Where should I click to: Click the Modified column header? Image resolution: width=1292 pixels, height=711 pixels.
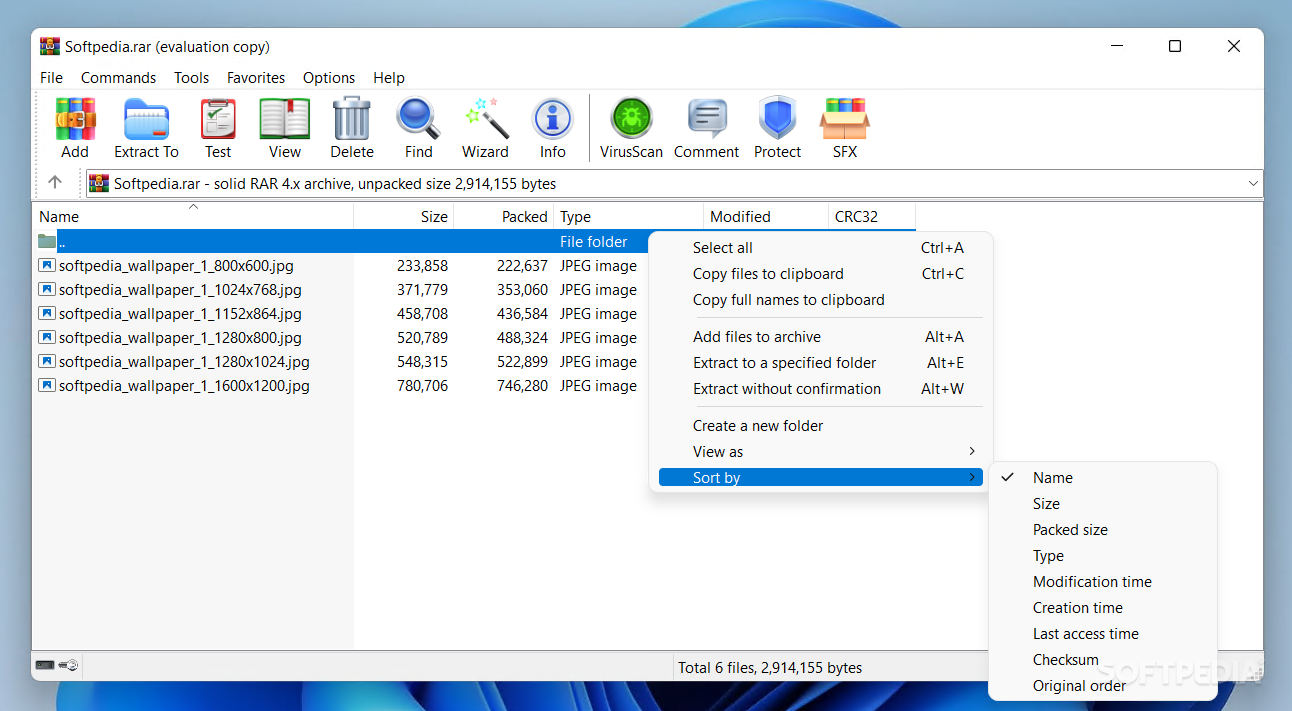(x=766, y=216)
